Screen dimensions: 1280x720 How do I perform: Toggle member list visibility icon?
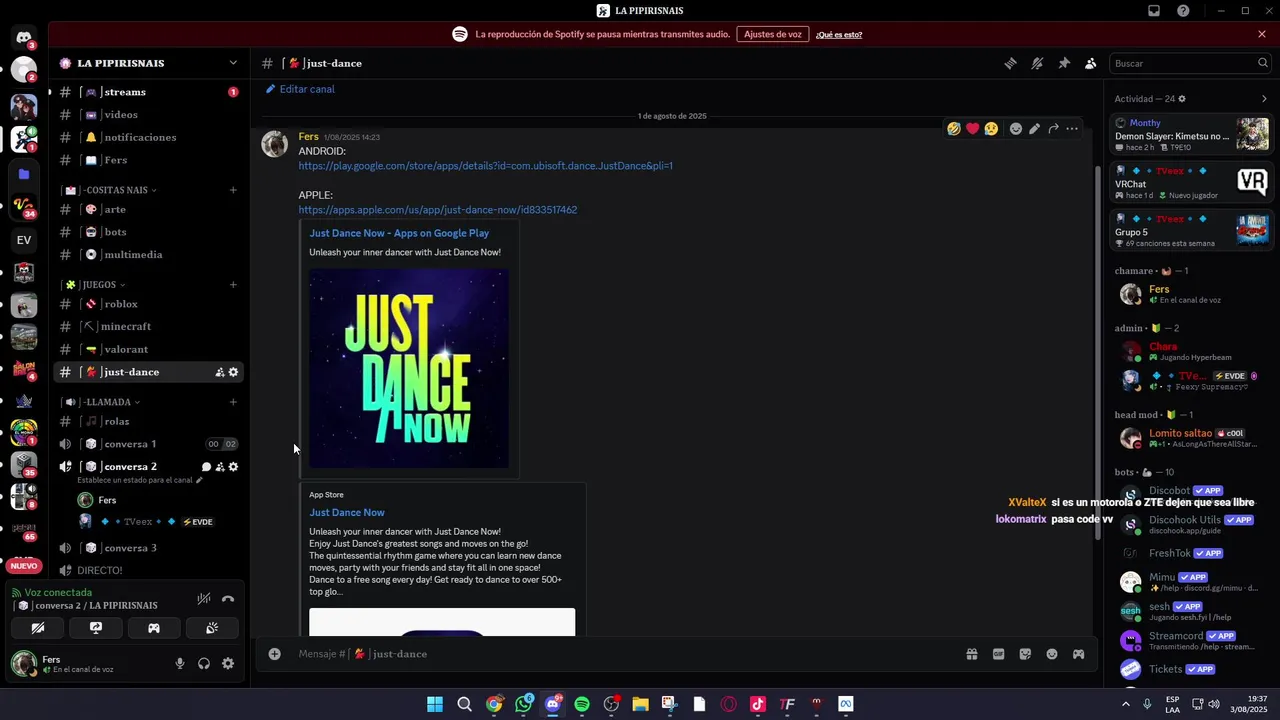(1091, 63)
